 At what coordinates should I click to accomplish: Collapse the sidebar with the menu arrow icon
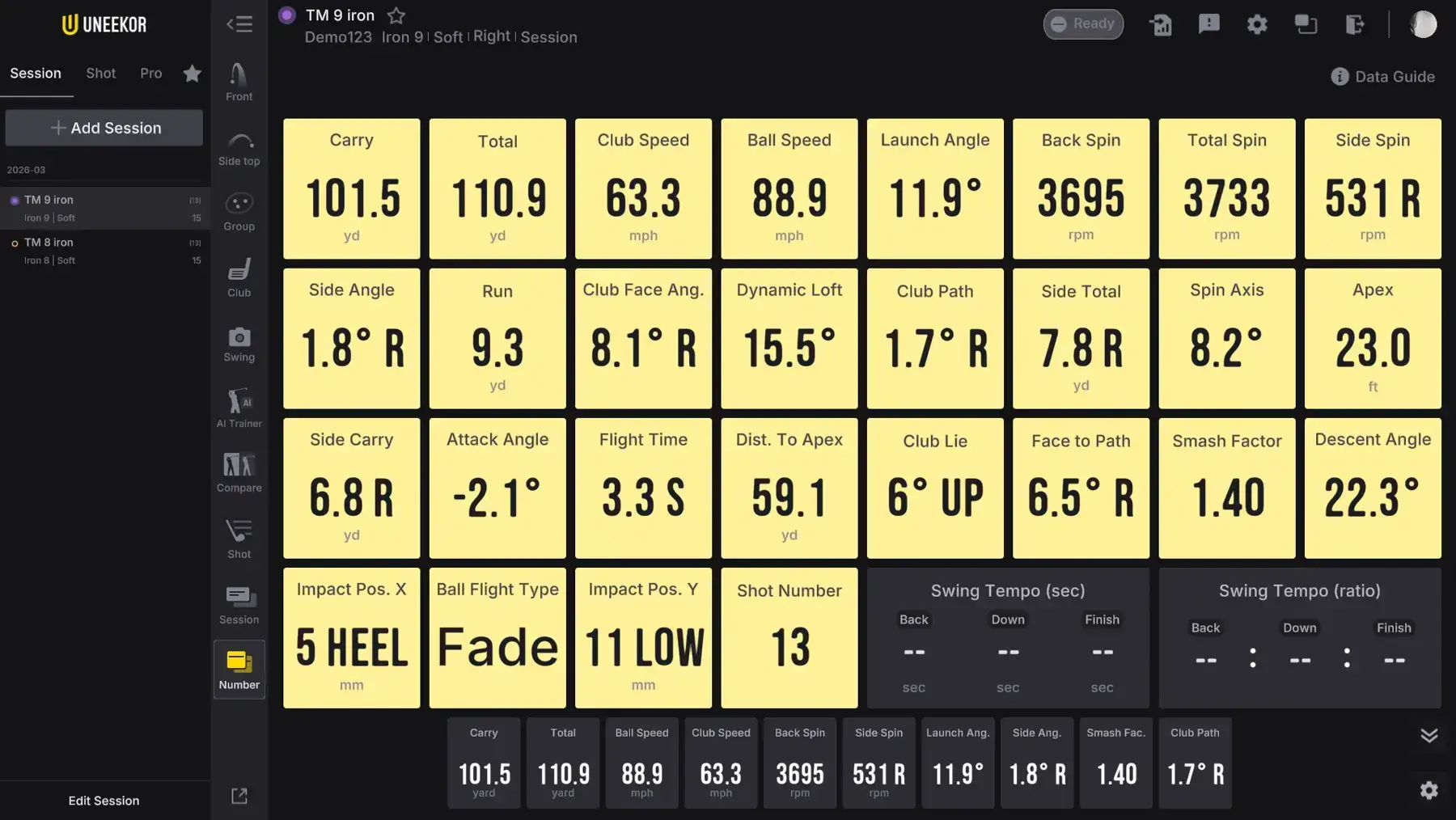coord(239,24)
